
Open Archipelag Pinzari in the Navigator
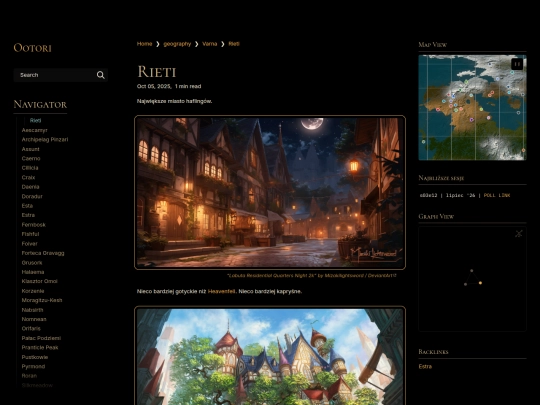(45, 139)
